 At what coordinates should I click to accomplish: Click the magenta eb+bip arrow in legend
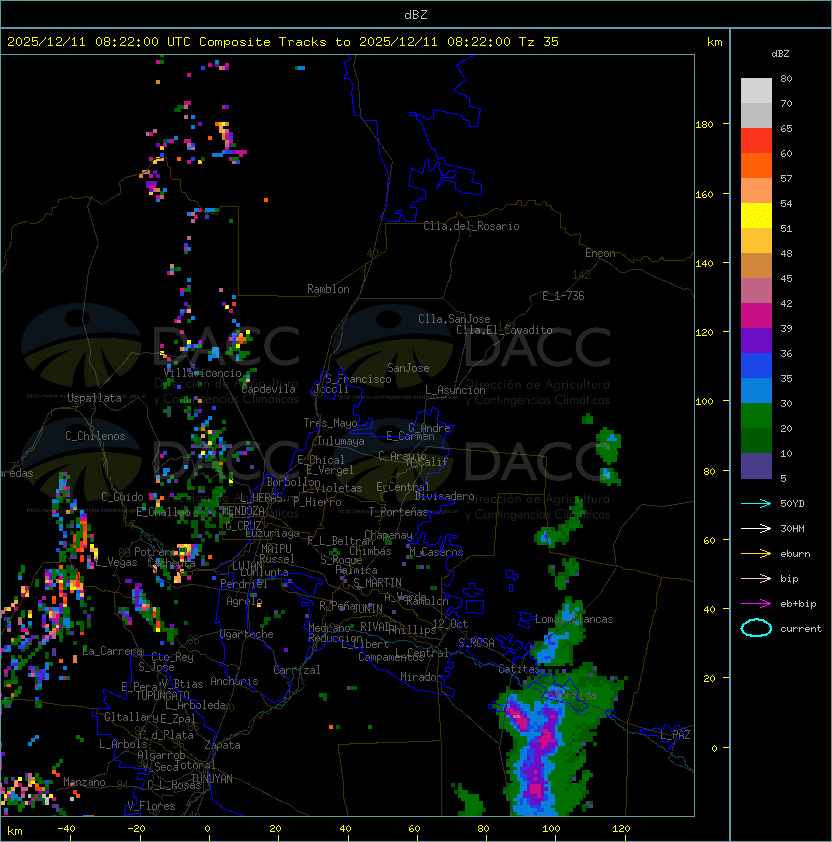(x=756, y=604)
